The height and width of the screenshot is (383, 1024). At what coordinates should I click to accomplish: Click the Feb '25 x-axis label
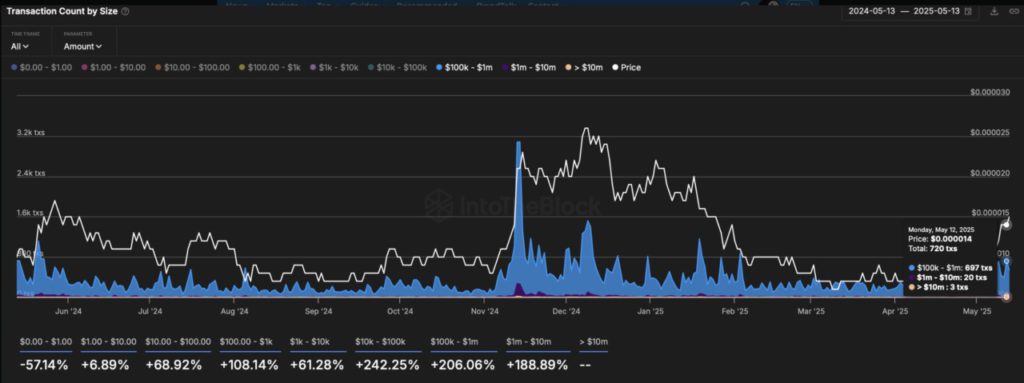[x=735, y=312]
